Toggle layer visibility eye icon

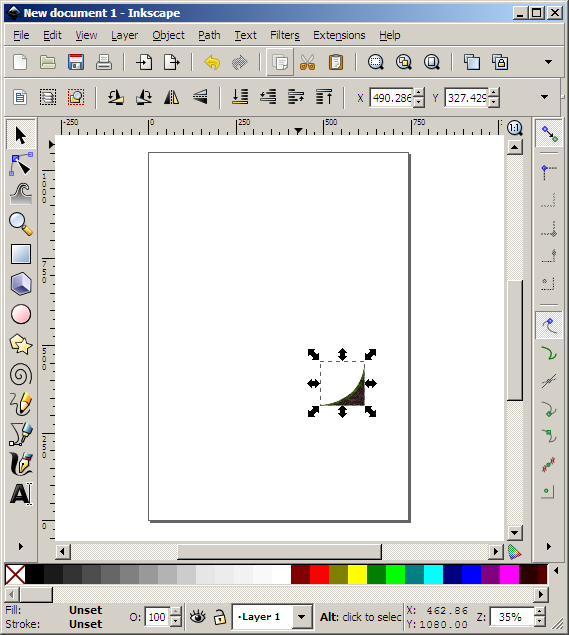[198, 617]
